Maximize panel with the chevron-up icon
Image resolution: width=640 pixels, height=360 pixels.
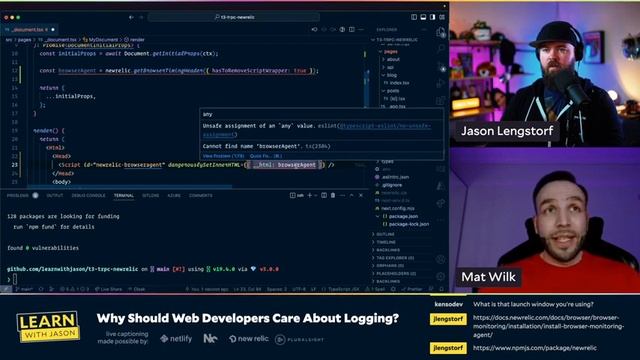tap(351, 196)
